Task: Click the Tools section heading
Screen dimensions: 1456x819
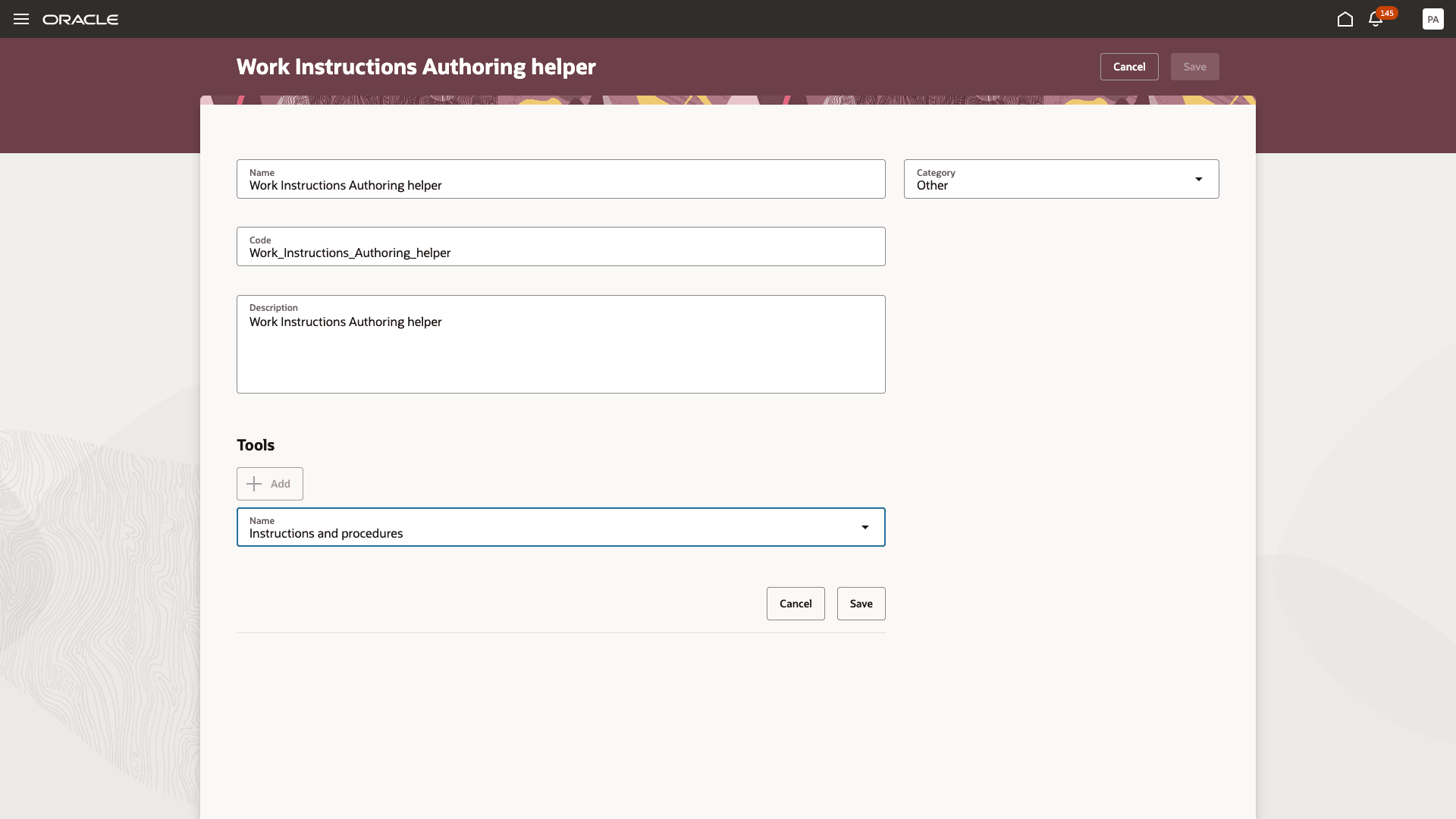Action: point(256,445)
